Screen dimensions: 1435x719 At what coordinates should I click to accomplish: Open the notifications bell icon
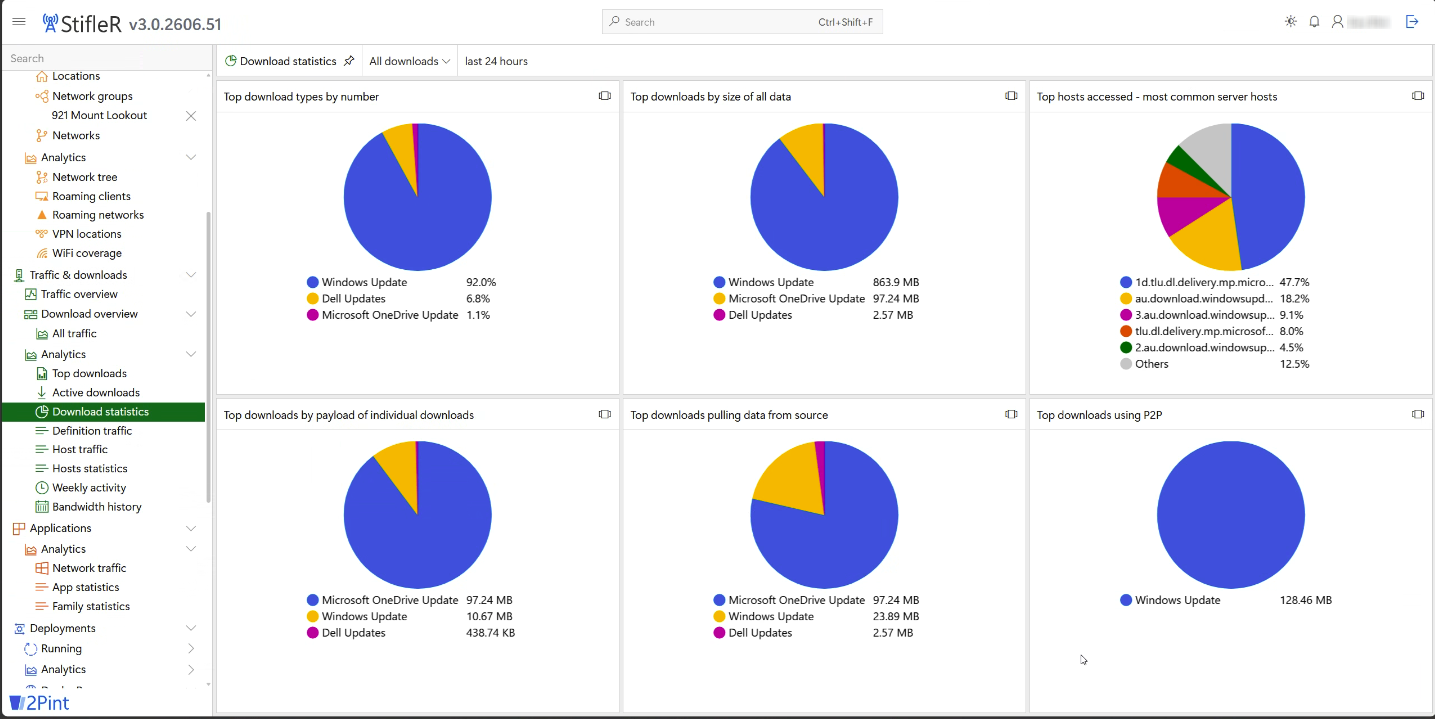[x=1315, y=21]
